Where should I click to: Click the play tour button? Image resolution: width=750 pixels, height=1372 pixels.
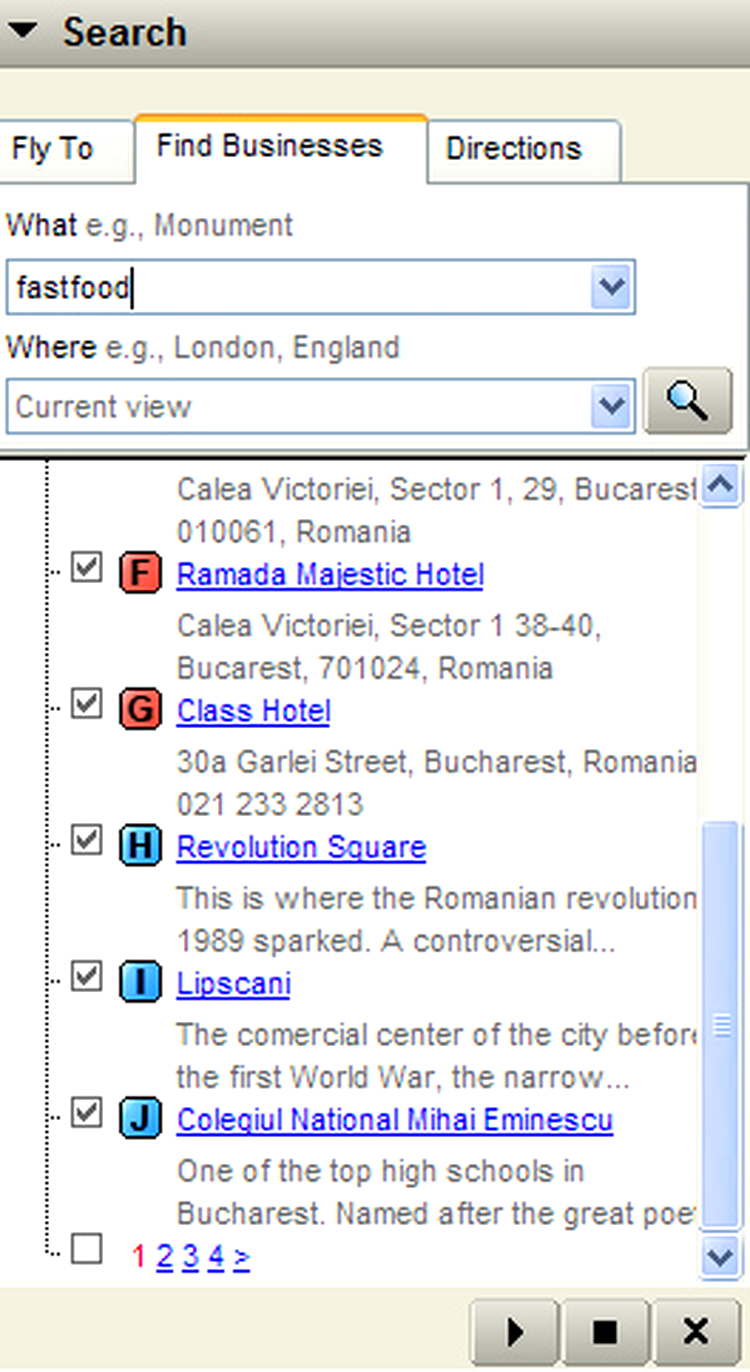tap(515, 1332)
